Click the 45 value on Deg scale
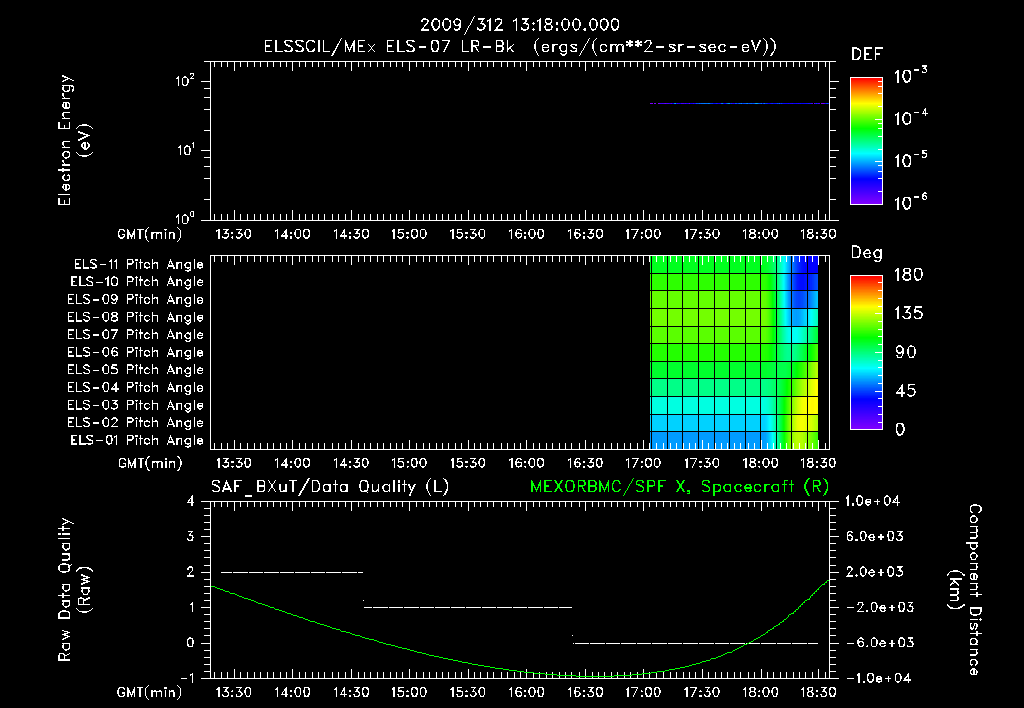Viewport: 1024px width, 708px height. point(906,391)
